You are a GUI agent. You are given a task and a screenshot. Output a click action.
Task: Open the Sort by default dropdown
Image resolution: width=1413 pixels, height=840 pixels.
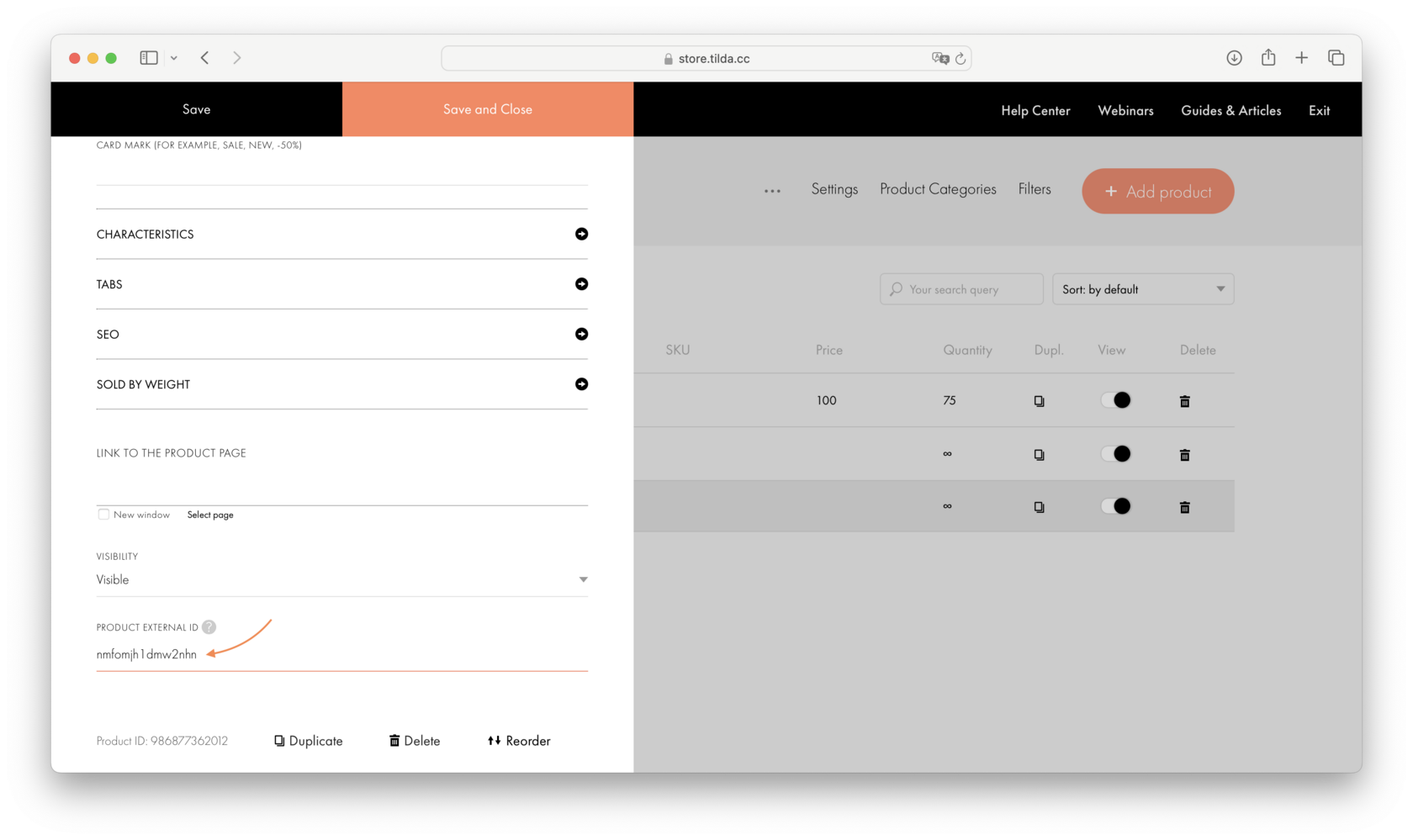[x=1143, y=288]
